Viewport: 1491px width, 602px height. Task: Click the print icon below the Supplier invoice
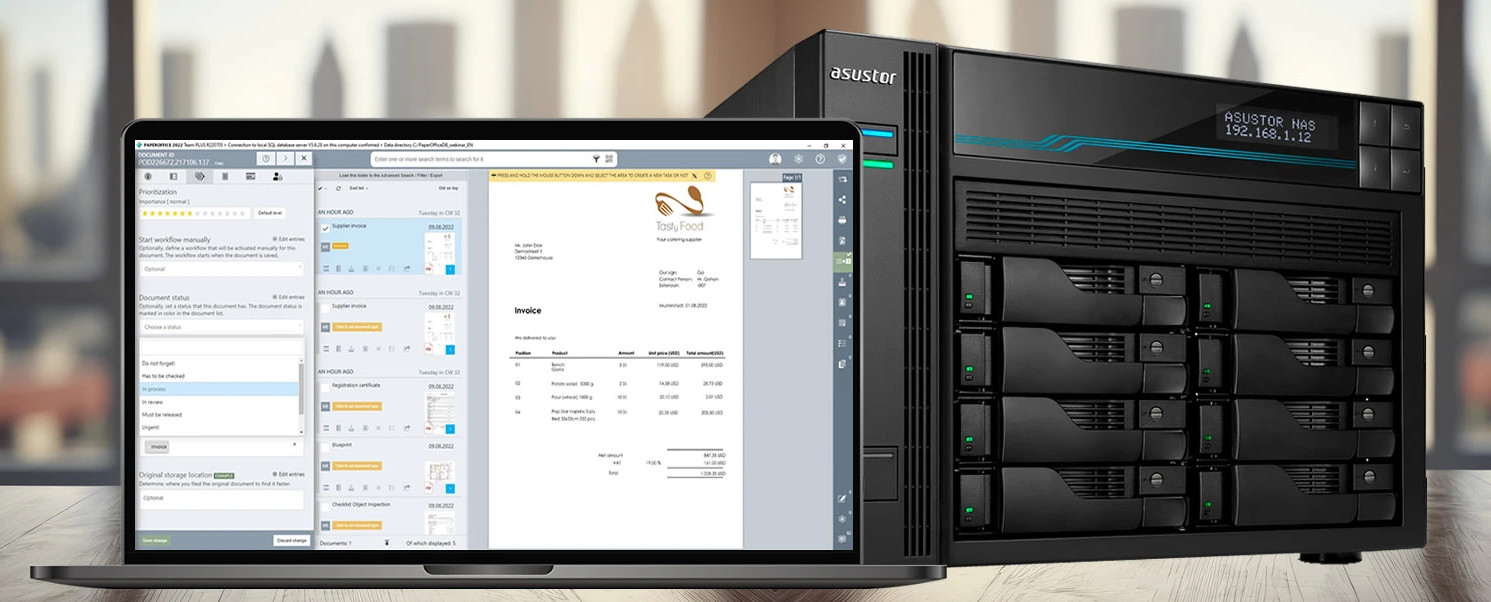click(x=350, y=268)
